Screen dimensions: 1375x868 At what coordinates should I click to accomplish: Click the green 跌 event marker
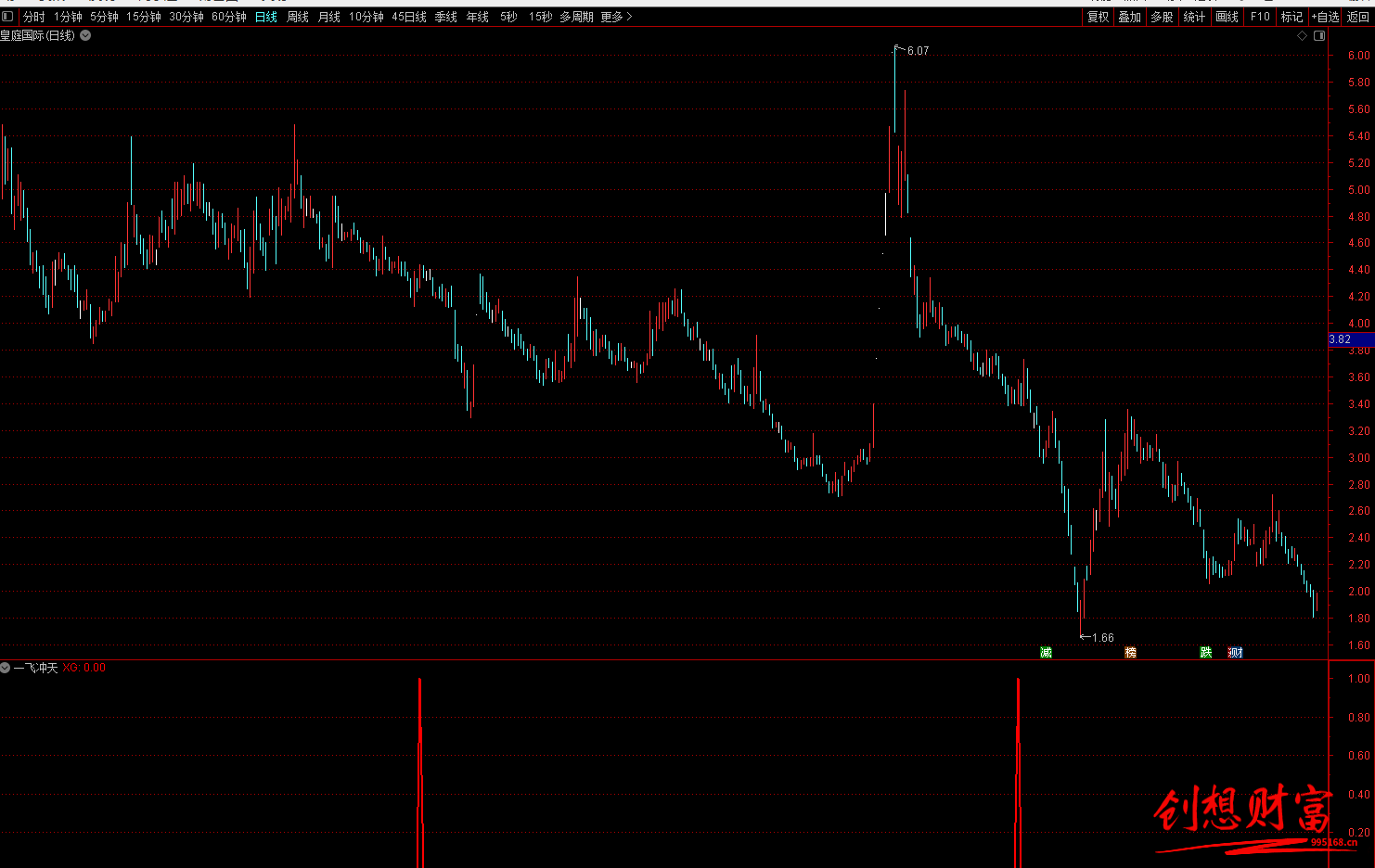tap(1205, 653)
